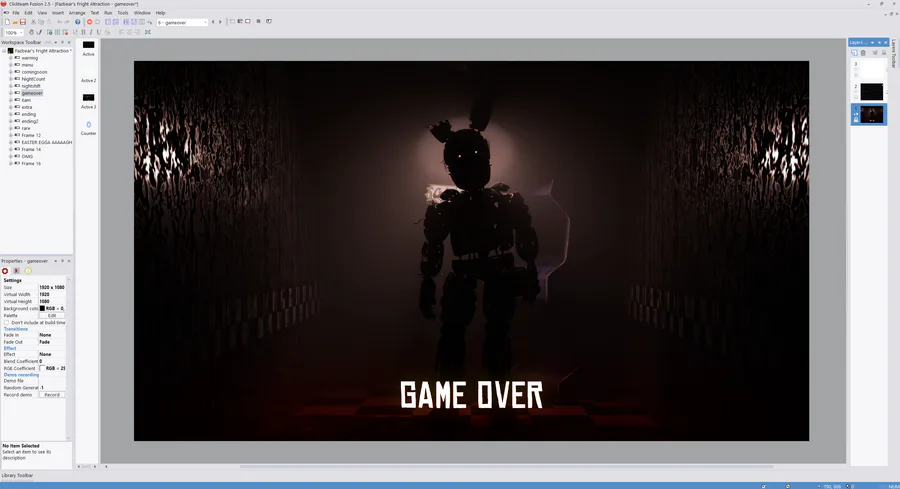Toggle visibility eye of layer 2
Image resolution: width=900 pixels, height=489 pixels.
[856, 92]
